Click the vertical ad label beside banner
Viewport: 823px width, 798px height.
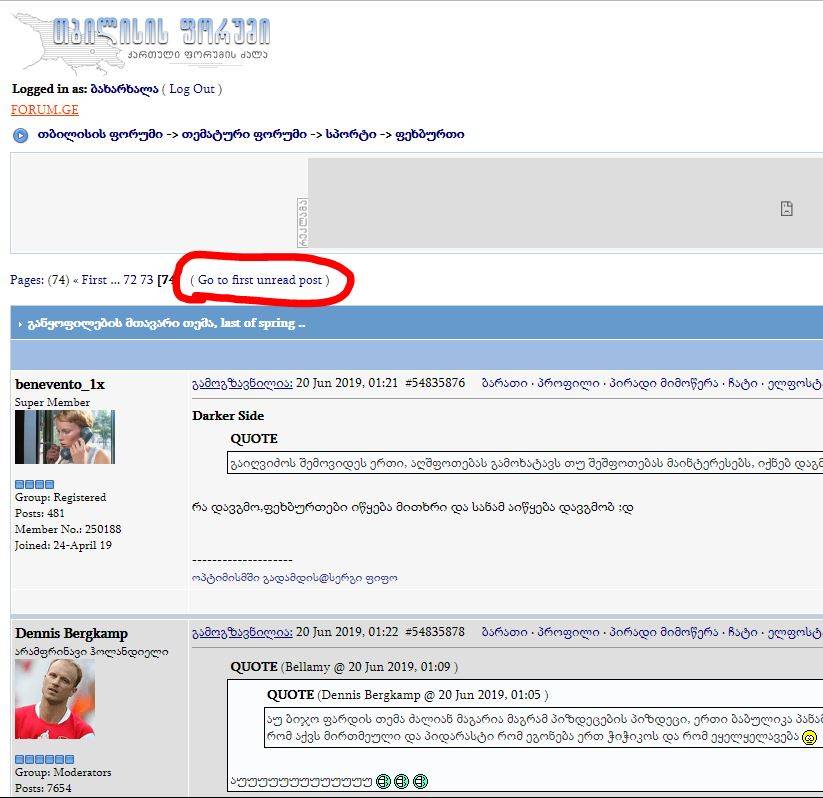(x=302, y=223)
